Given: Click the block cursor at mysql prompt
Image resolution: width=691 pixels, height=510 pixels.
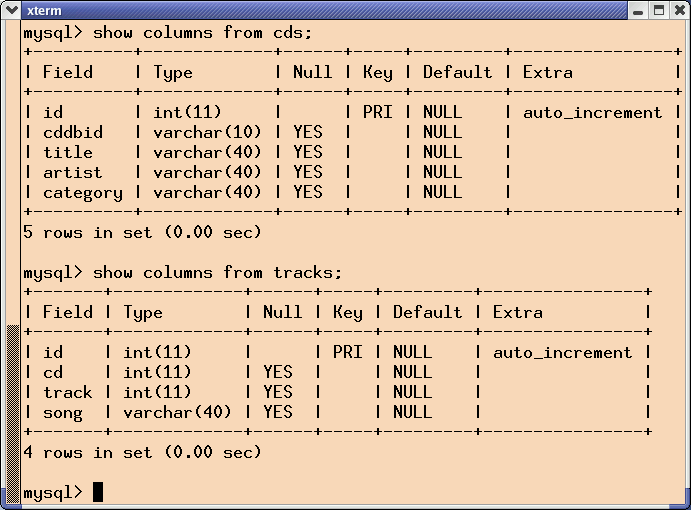Looking at the screenshot, I should click(x=98, y=491).
